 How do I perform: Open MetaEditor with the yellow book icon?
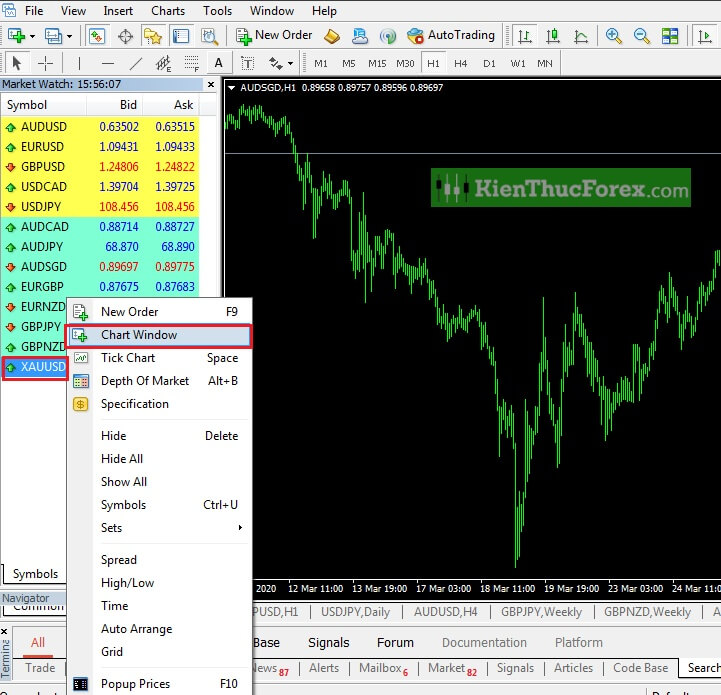click(x=332, y=35)
